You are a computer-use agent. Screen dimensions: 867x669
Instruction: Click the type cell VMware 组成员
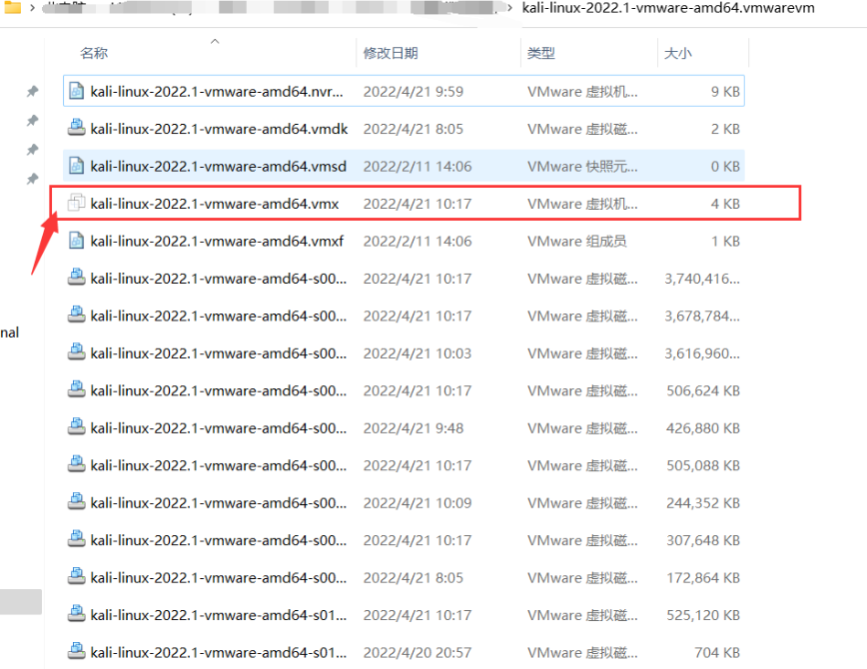pos(577,241)
